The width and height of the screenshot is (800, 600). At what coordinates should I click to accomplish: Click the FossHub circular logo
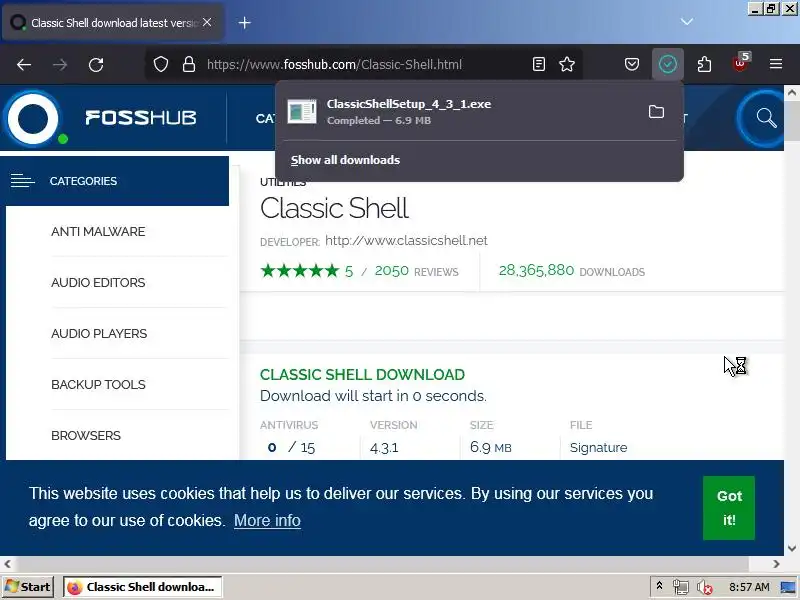click(35, 118)
